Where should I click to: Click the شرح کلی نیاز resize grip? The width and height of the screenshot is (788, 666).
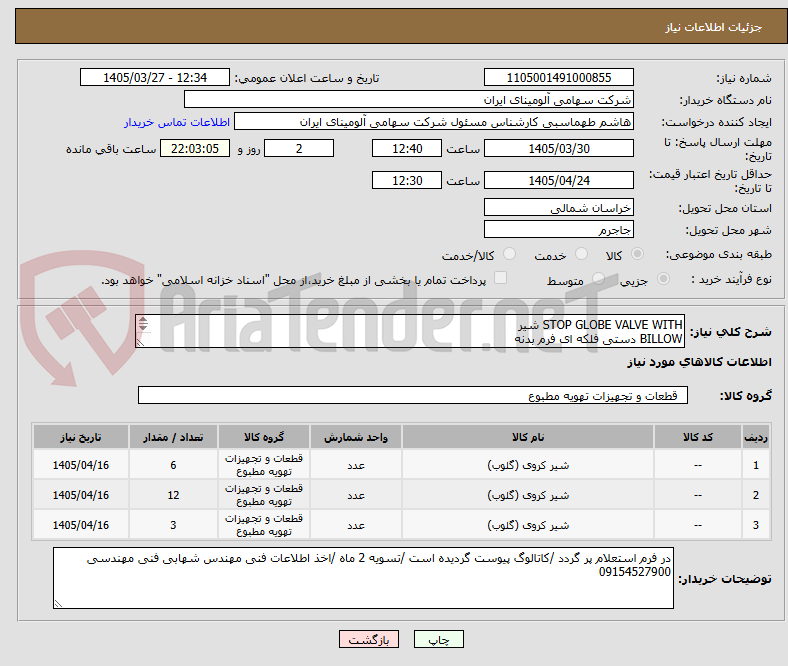point(141,343)
